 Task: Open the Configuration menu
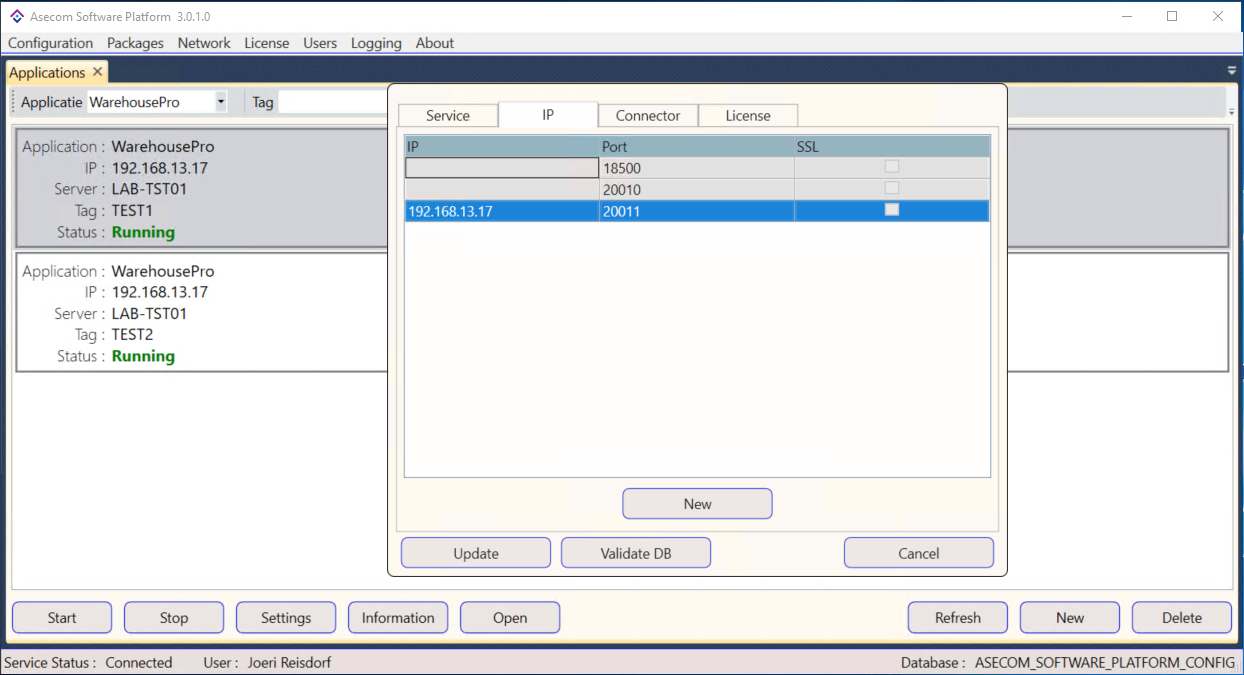point(50,43)
